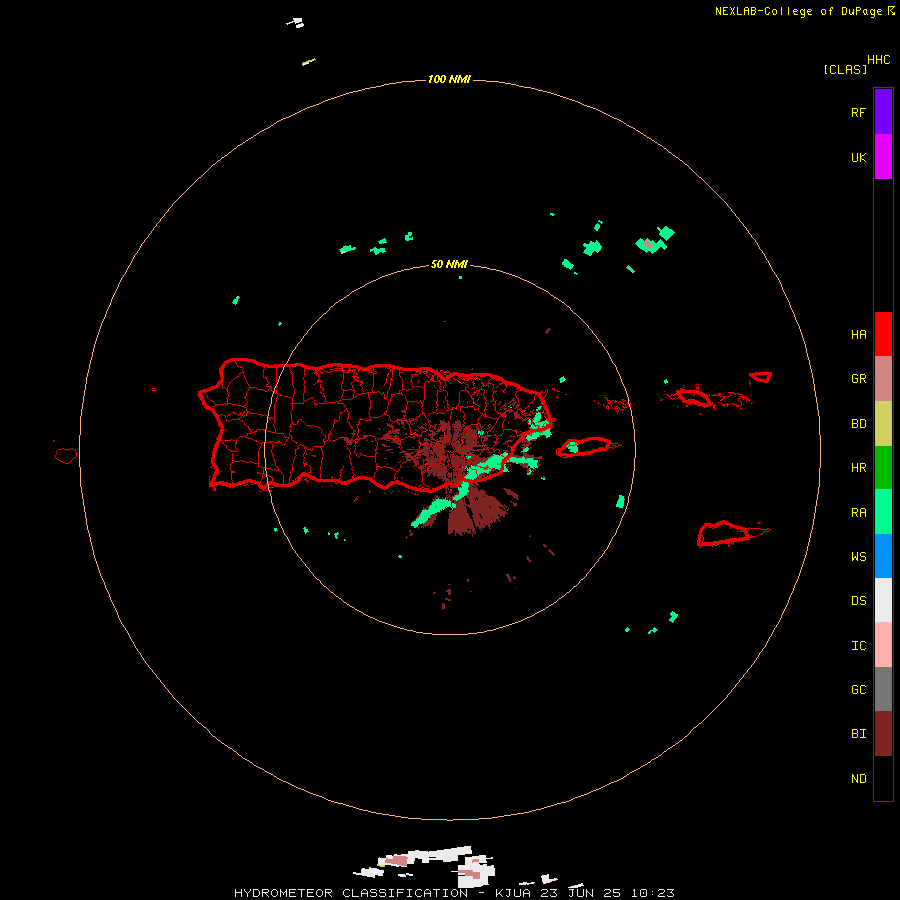Screen dimensions: 900x900
Task: Click the [CLAS] legend header
Action: [x=845, y=69]
